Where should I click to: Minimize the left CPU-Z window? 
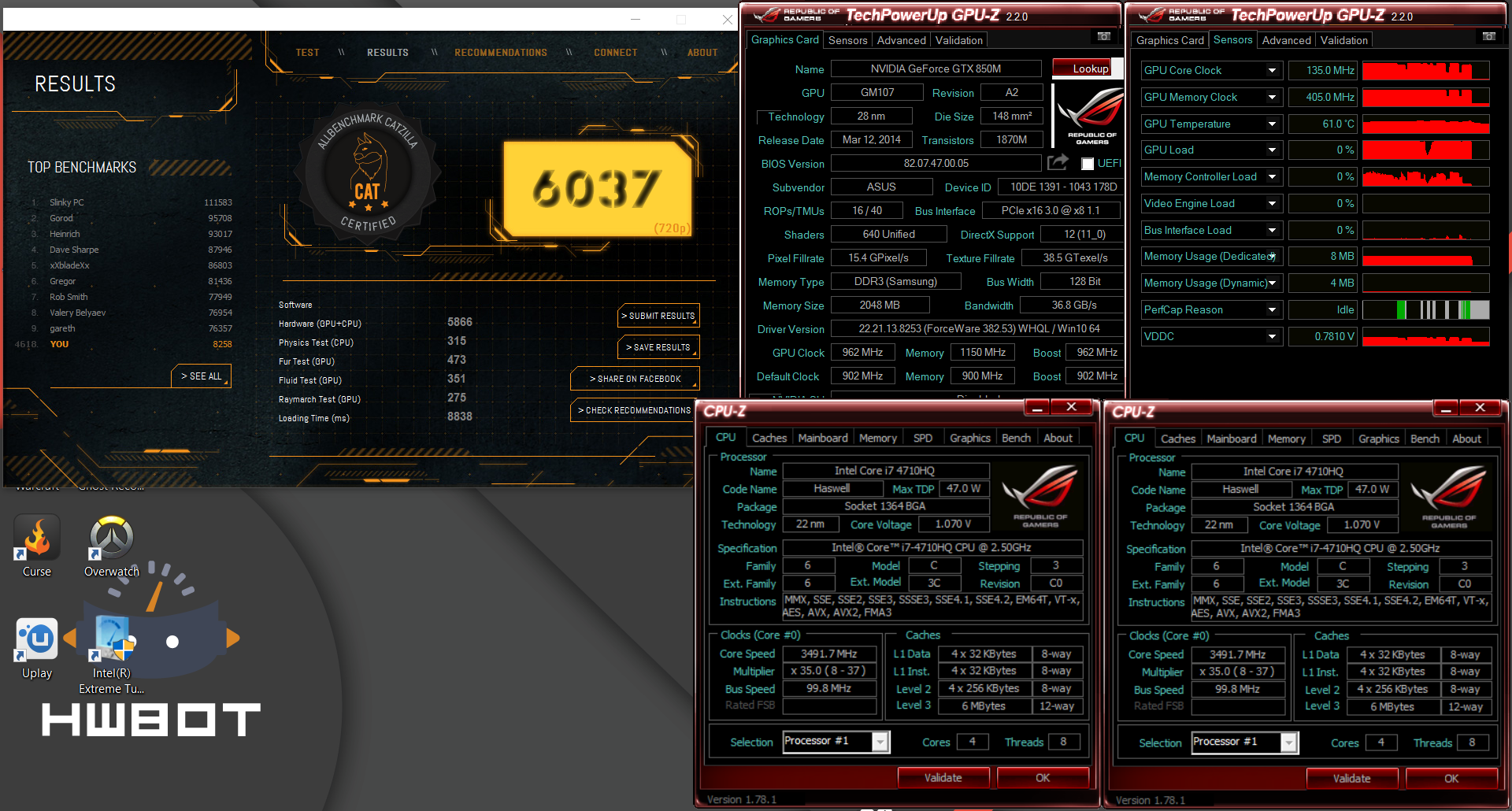click(1037, 407)
